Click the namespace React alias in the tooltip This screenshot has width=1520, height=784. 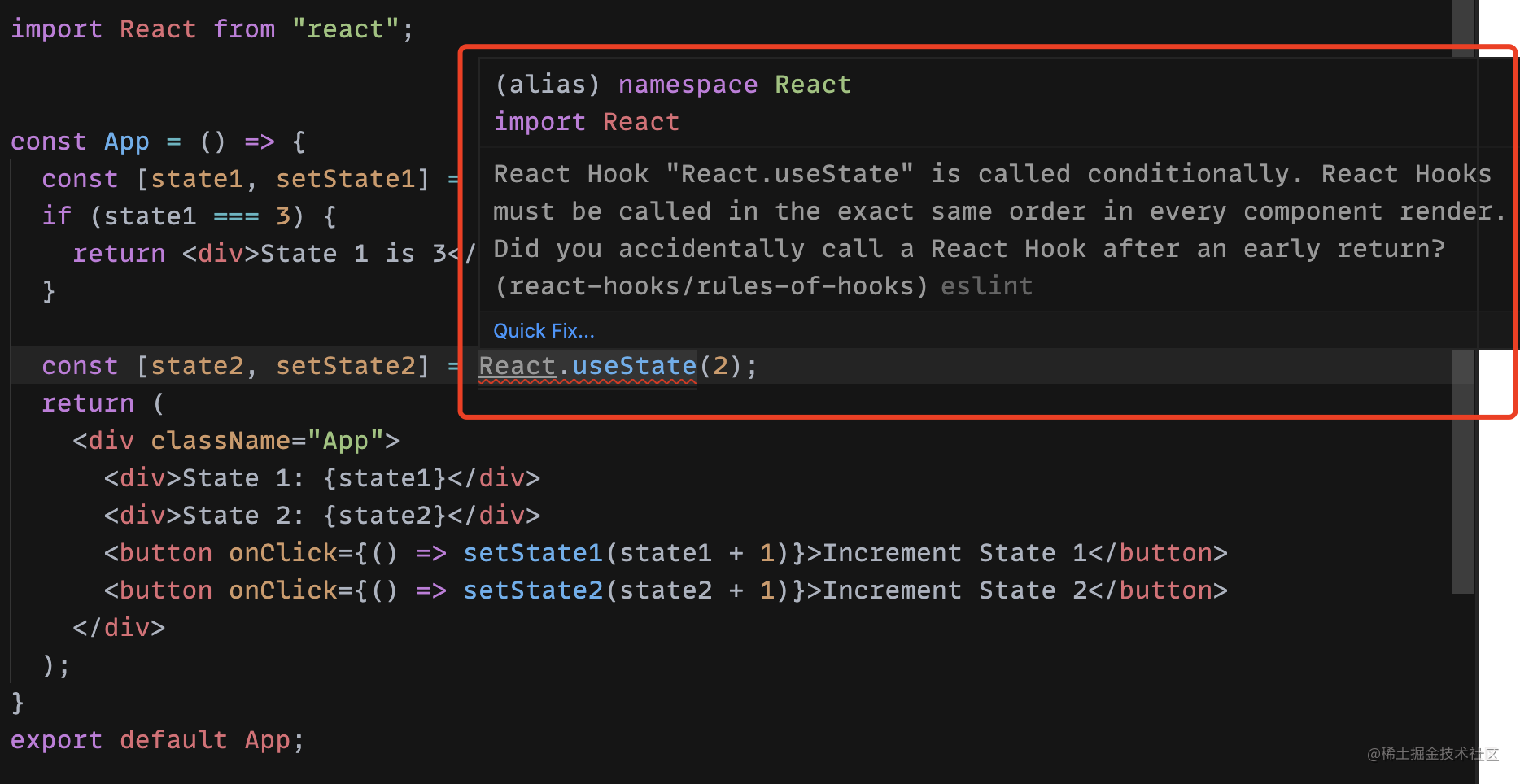(x=688, y=84)
